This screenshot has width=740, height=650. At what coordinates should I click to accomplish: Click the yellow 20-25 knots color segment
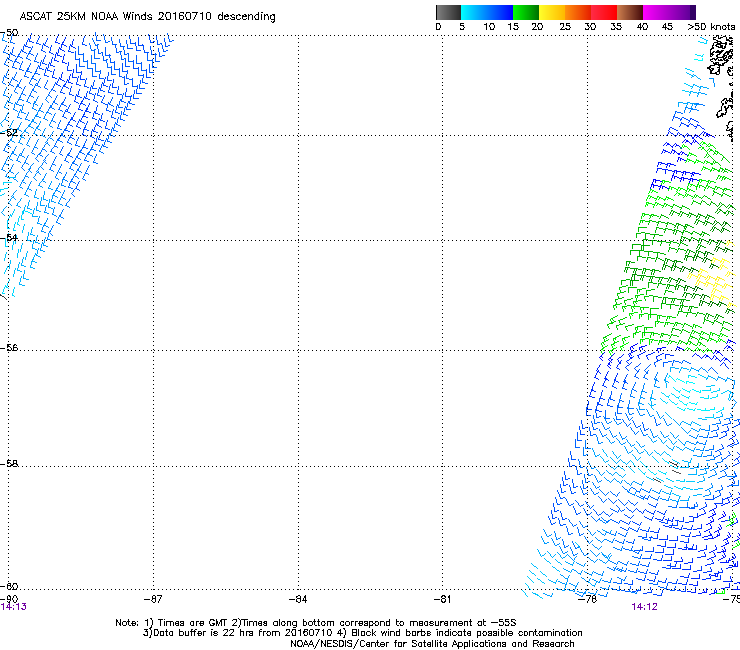[552, 12]
